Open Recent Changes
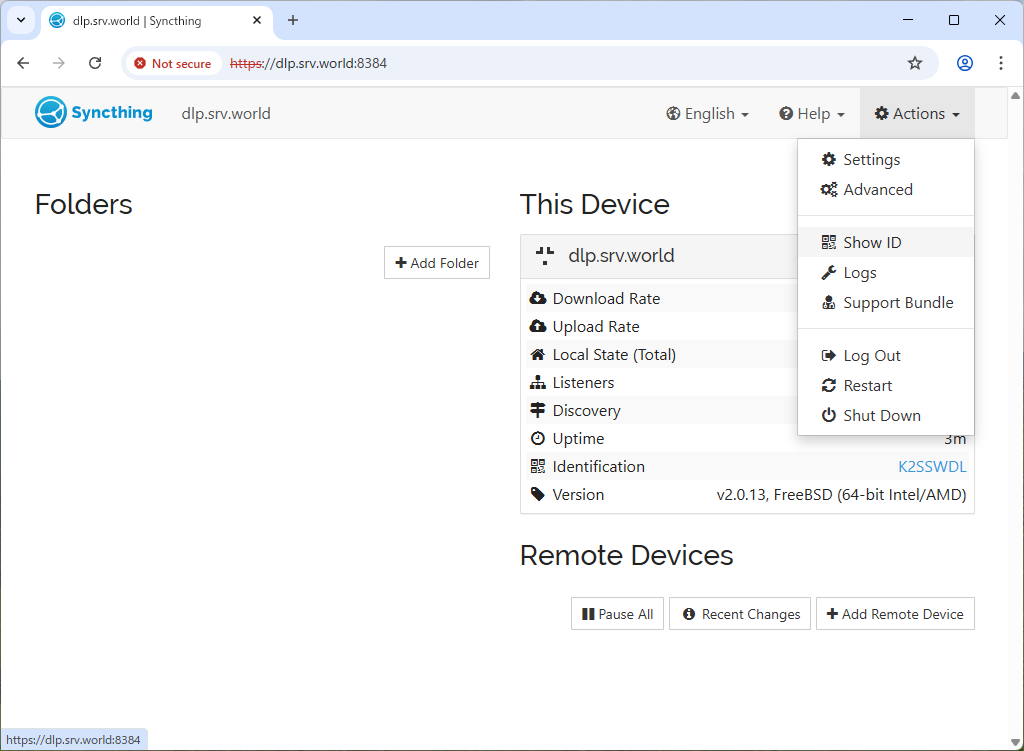Image resolution: width=1024 pixels, height=751 pixels. pyautogui.click(x=740, y=614)
